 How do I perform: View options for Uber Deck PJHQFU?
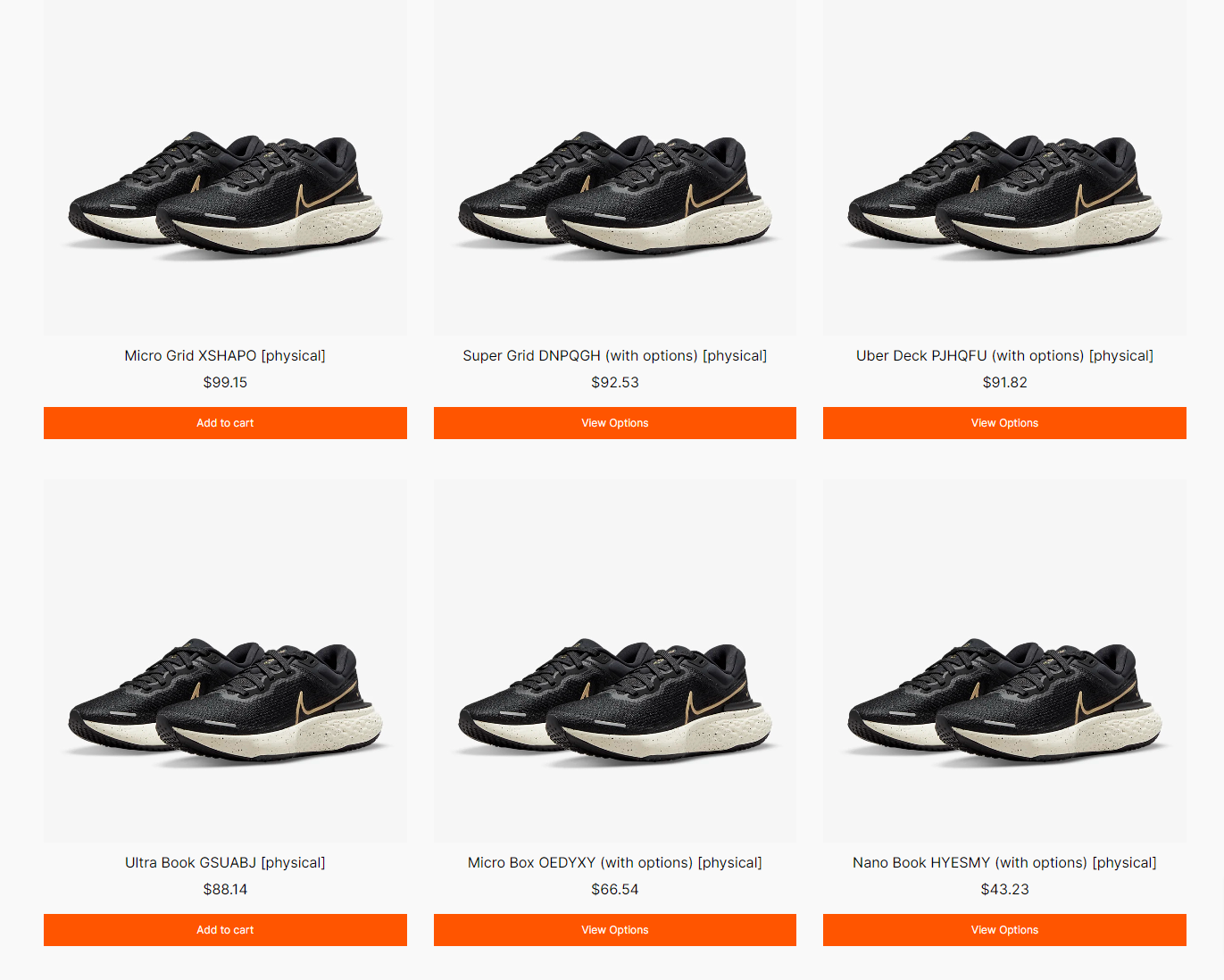[x=1004, y=423]
